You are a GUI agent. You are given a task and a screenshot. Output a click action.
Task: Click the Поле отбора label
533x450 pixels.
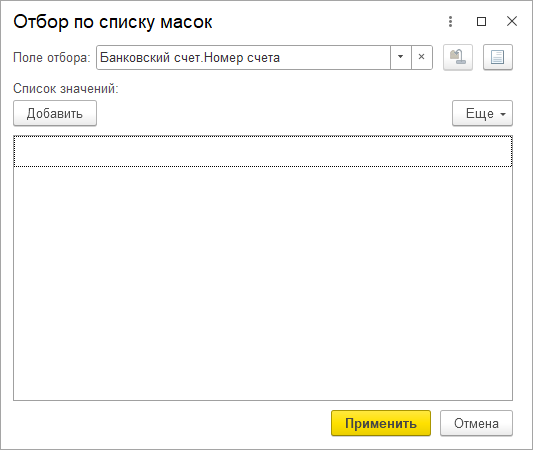[52, 57]
